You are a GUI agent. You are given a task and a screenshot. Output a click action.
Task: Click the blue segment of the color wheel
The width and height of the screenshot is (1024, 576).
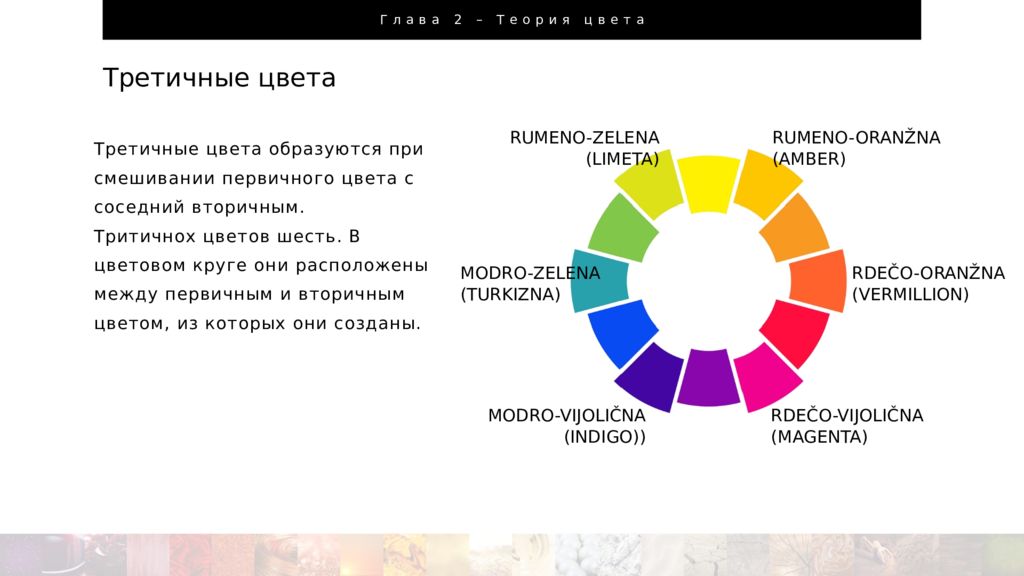[x=622, y=334]
